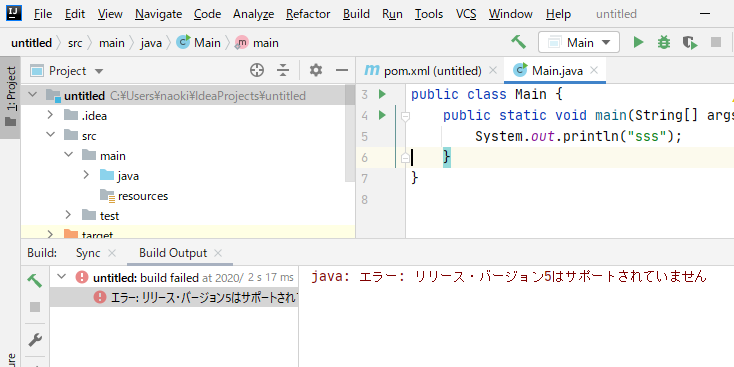Screen dimensions: 734x367
Task: Run Main with the green play button
Action: pyautogui.click(x=639, y=43)
